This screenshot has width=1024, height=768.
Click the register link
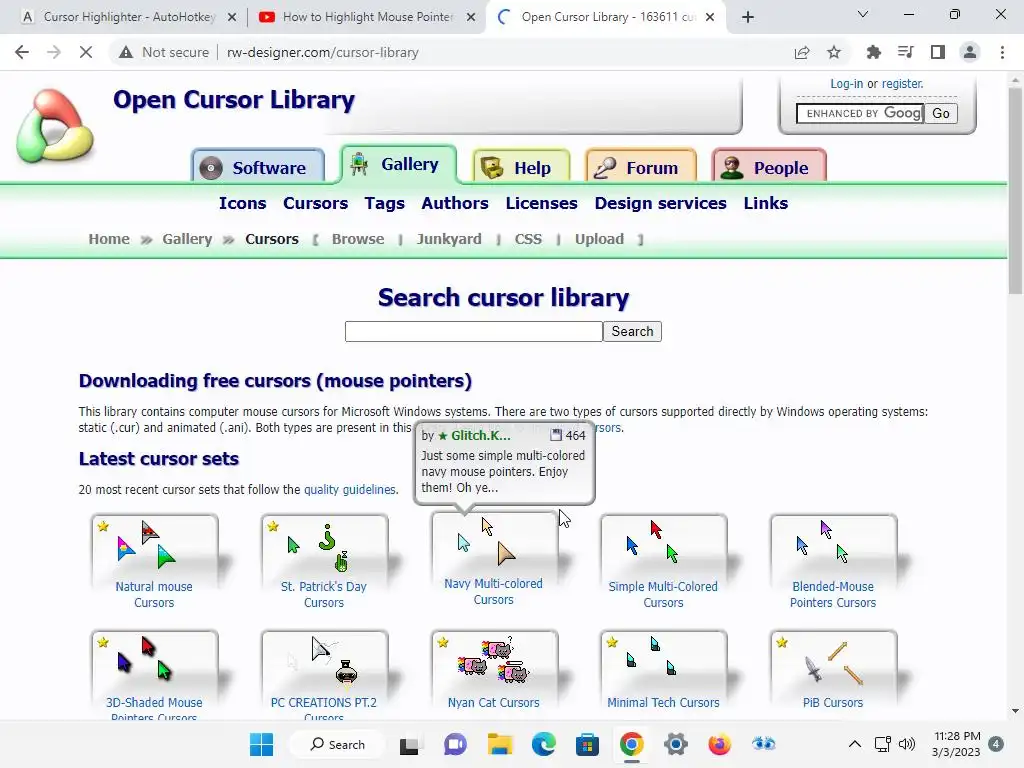pyautogui.click(x=903, y=84)
